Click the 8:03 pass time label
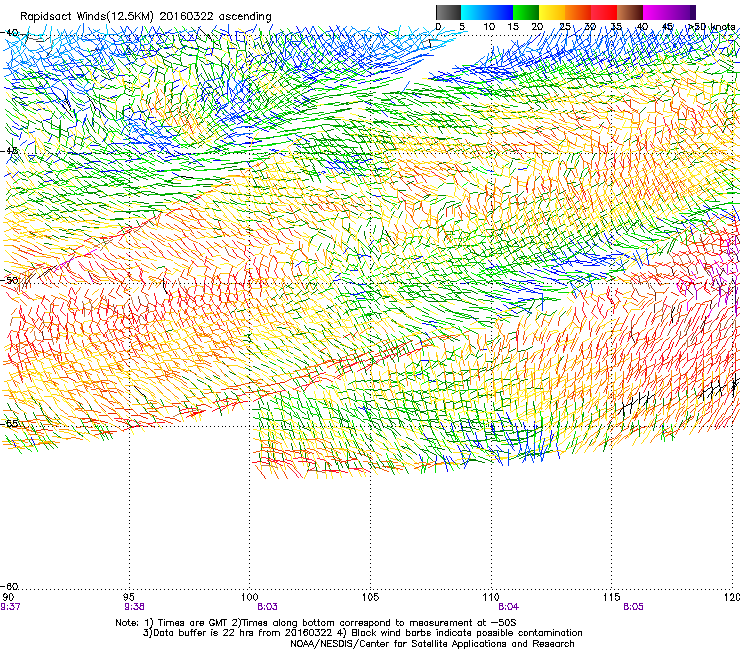The height and width of the screenshot is (650, 740). [267, 607]
